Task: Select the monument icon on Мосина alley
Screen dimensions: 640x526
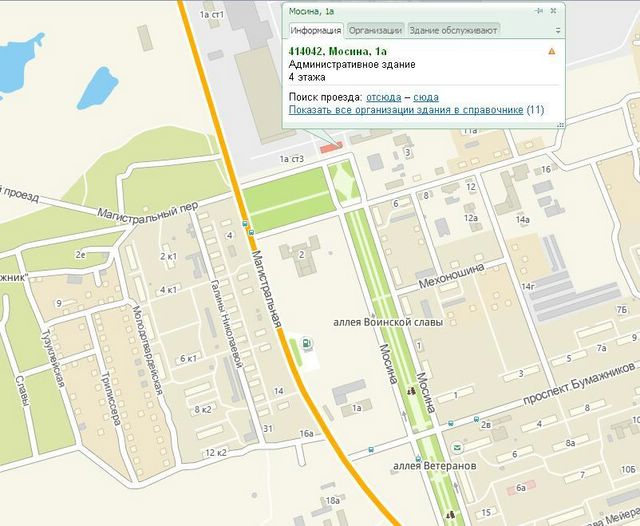Action: click(x=411, y=391)
